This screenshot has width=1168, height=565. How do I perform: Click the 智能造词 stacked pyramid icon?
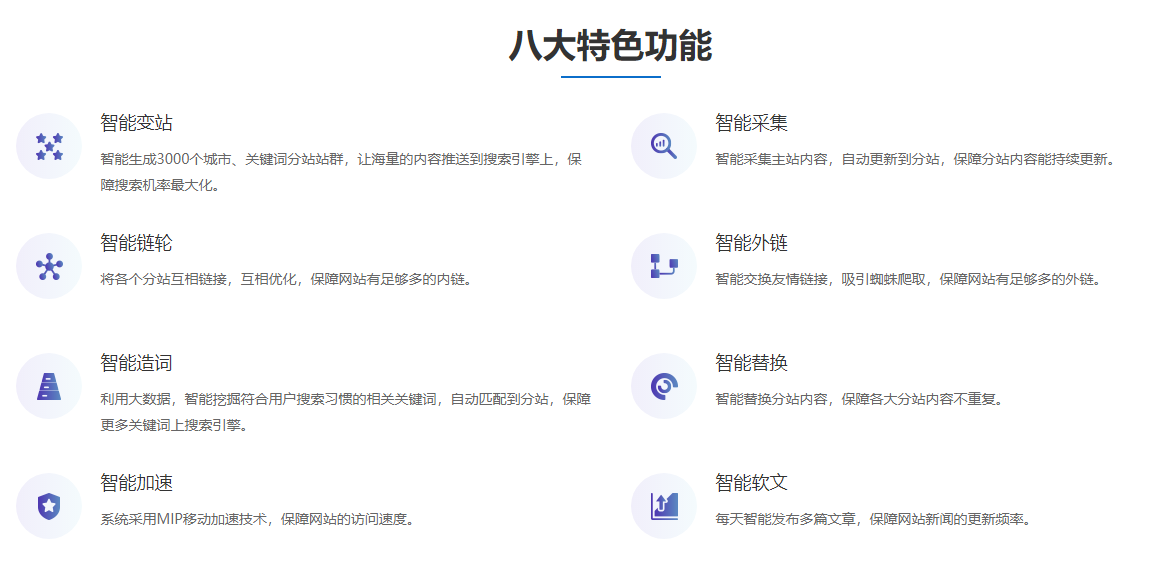tap(49, 386)
